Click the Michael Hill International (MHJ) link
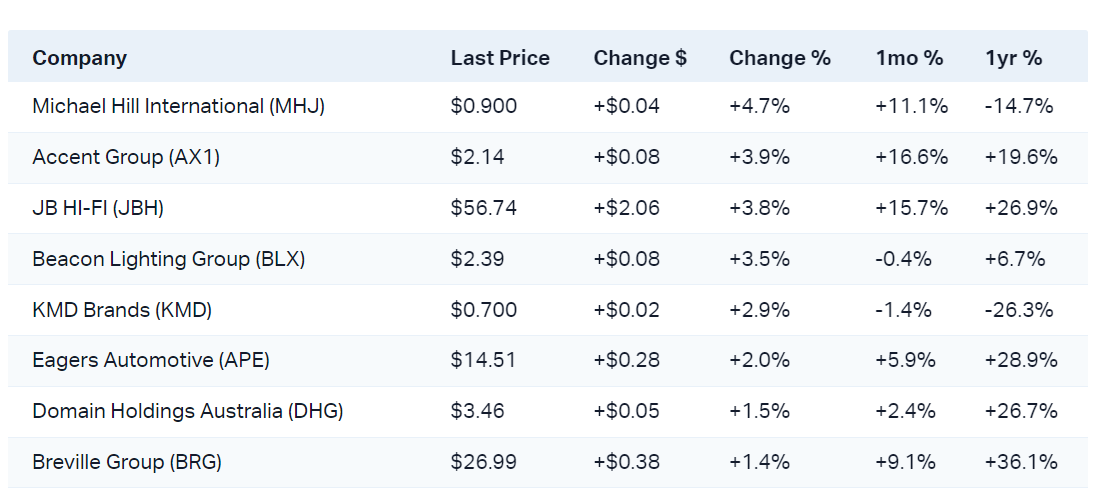 point(178,106)
